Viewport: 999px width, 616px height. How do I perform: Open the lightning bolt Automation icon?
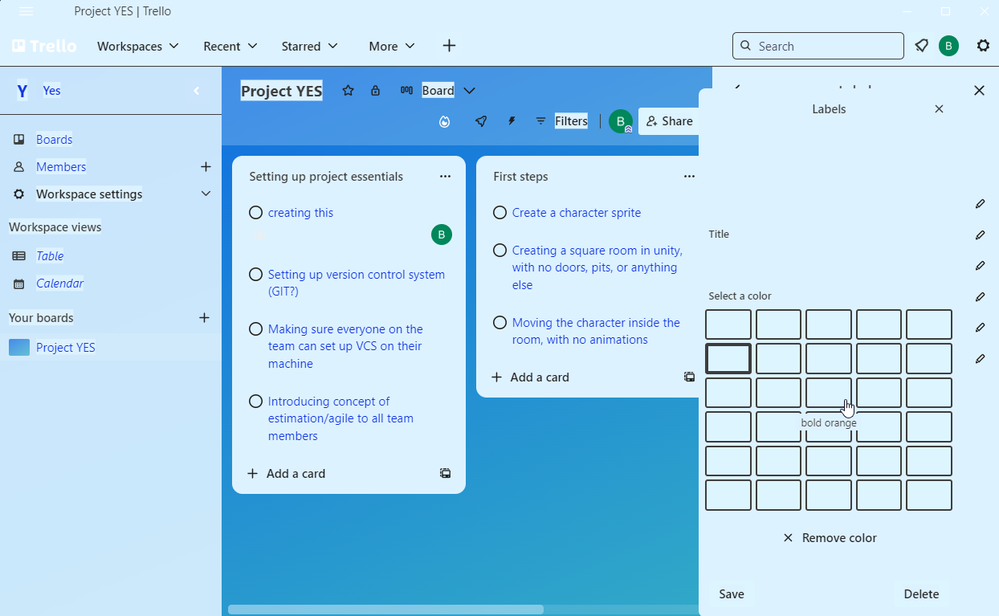512,121
